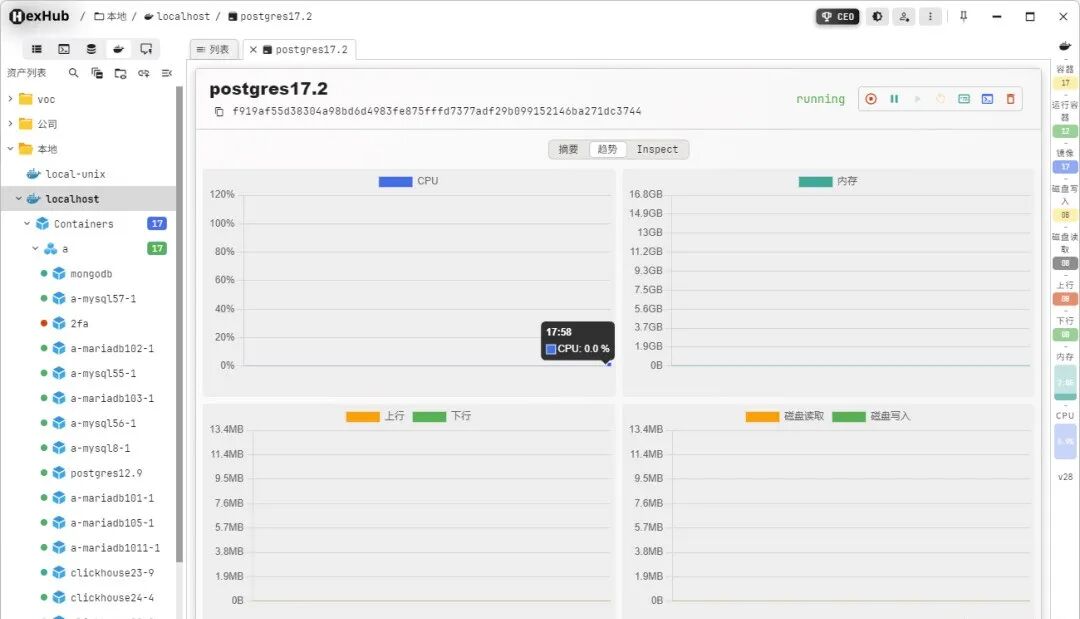Toggle the 上行 upload legend swatch
1080x619 pixels.
(363, 417)
